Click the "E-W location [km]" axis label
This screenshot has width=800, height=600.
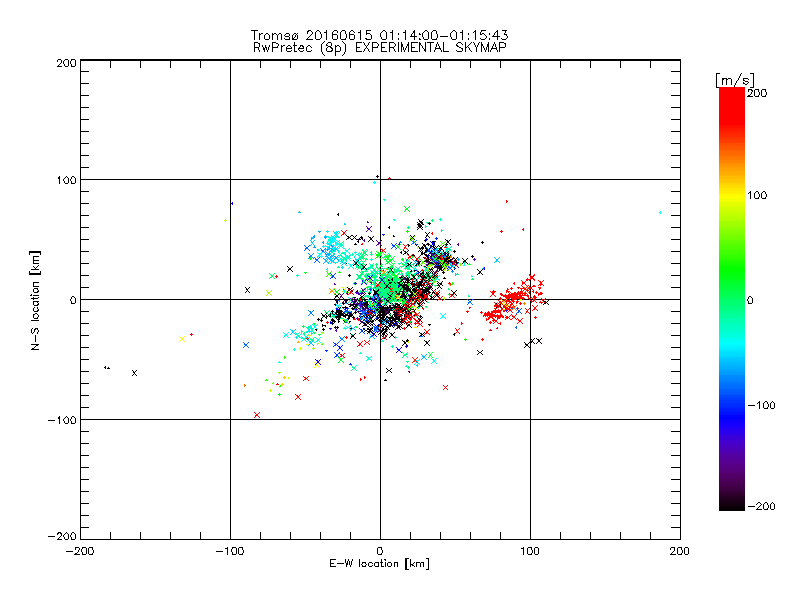click(x=380, y=564)
